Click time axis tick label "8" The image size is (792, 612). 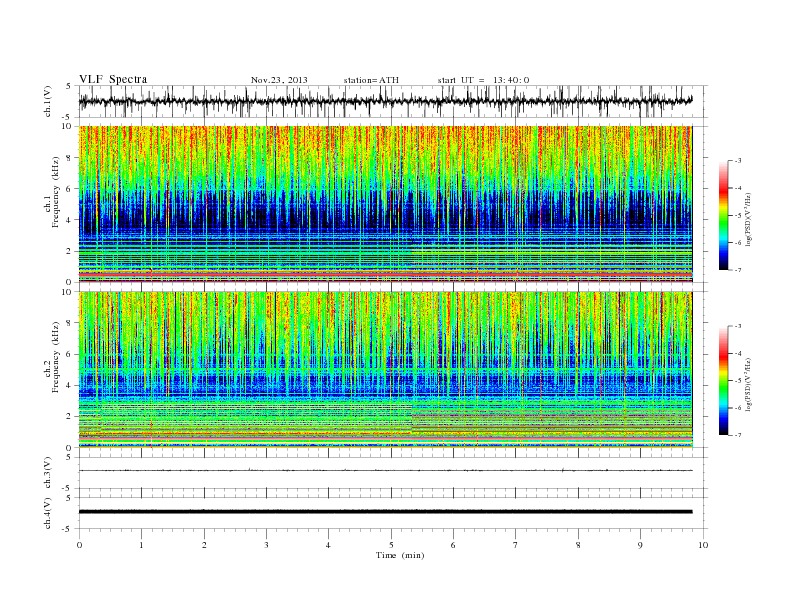(x=578, y=545)
